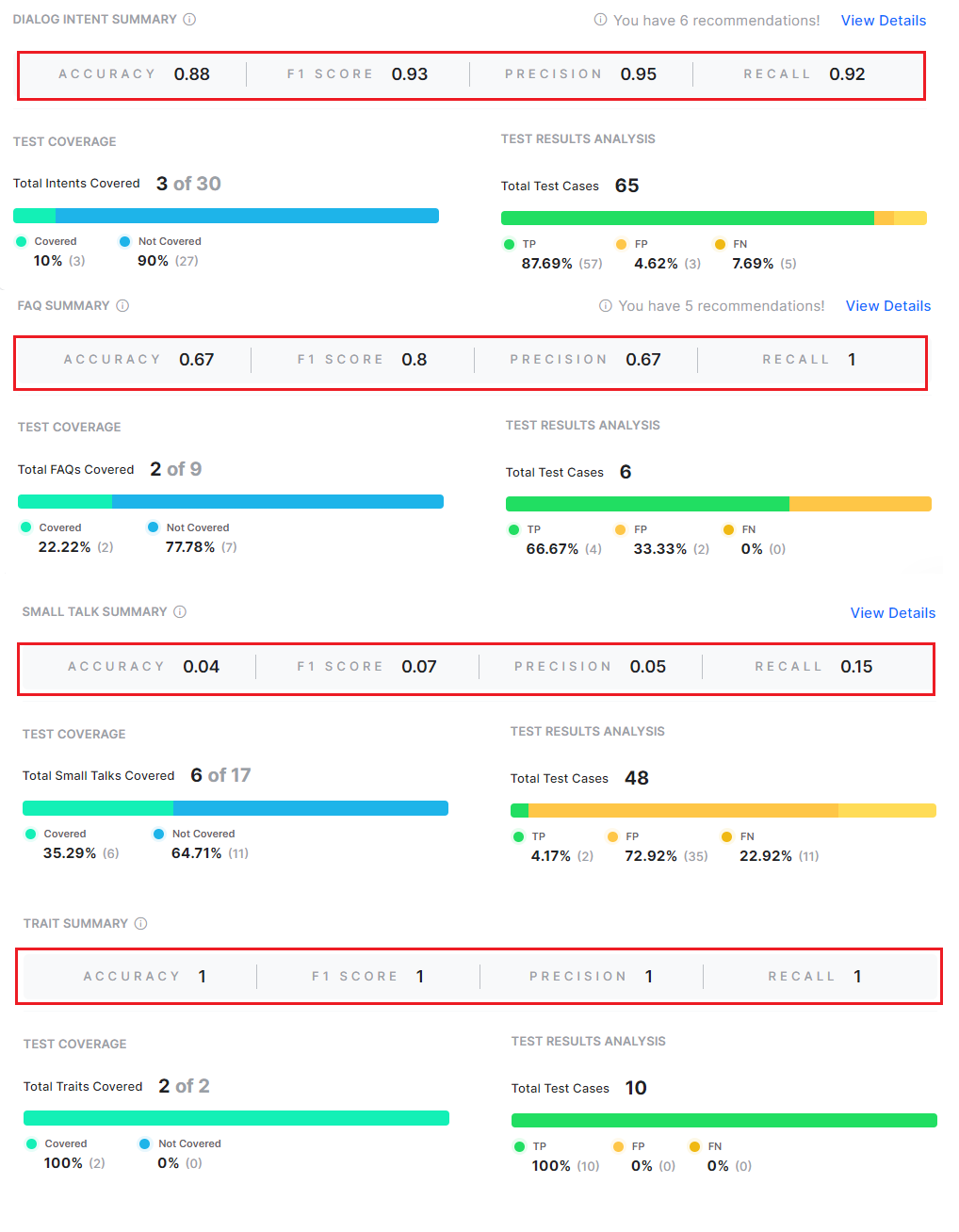Click FN legend dot in Trait results

(695, 1146)
